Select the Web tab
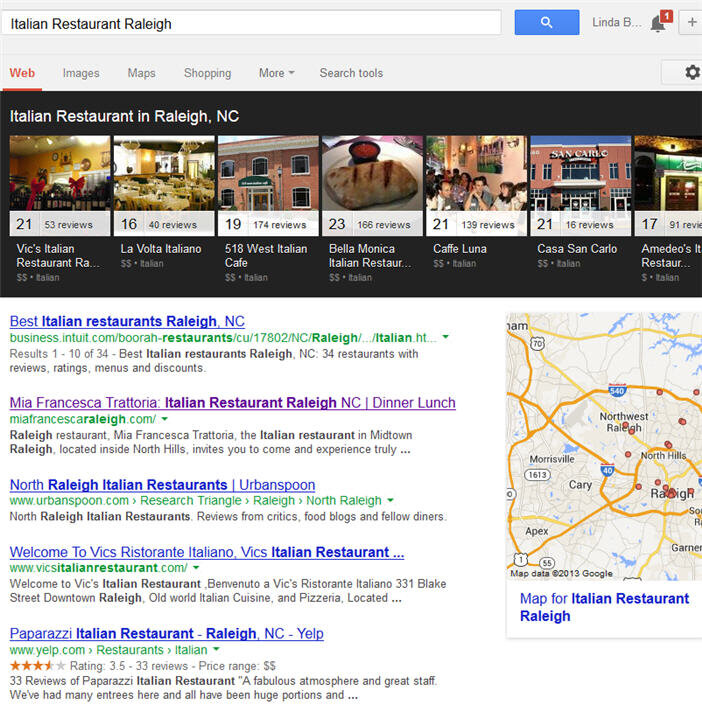 pos(22,73)
